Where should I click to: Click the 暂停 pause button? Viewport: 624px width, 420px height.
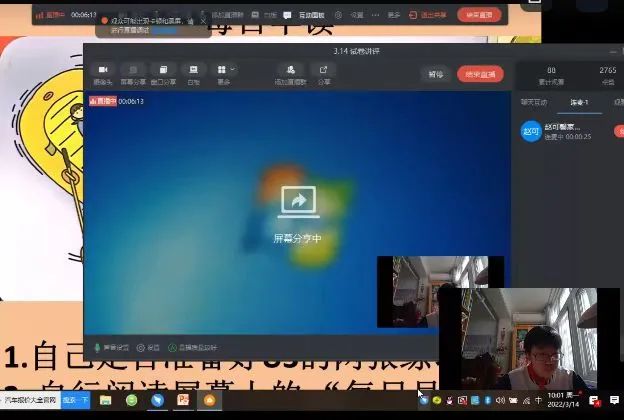[x=436, y=74]
